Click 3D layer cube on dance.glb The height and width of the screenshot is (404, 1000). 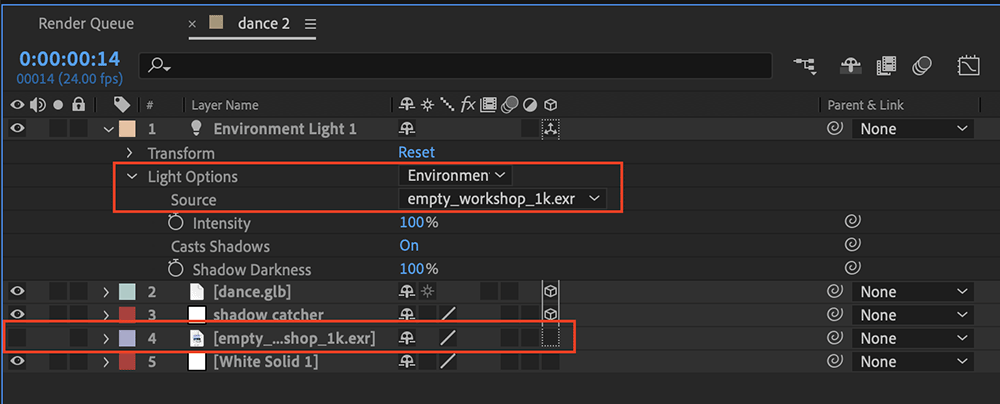pos(551,292)
